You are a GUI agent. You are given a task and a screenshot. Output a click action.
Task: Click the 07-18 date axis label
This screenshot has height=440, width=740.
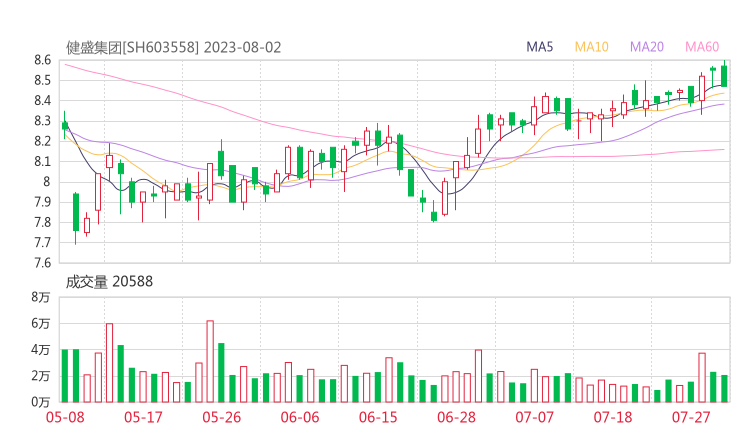click(x=613, y=417)
